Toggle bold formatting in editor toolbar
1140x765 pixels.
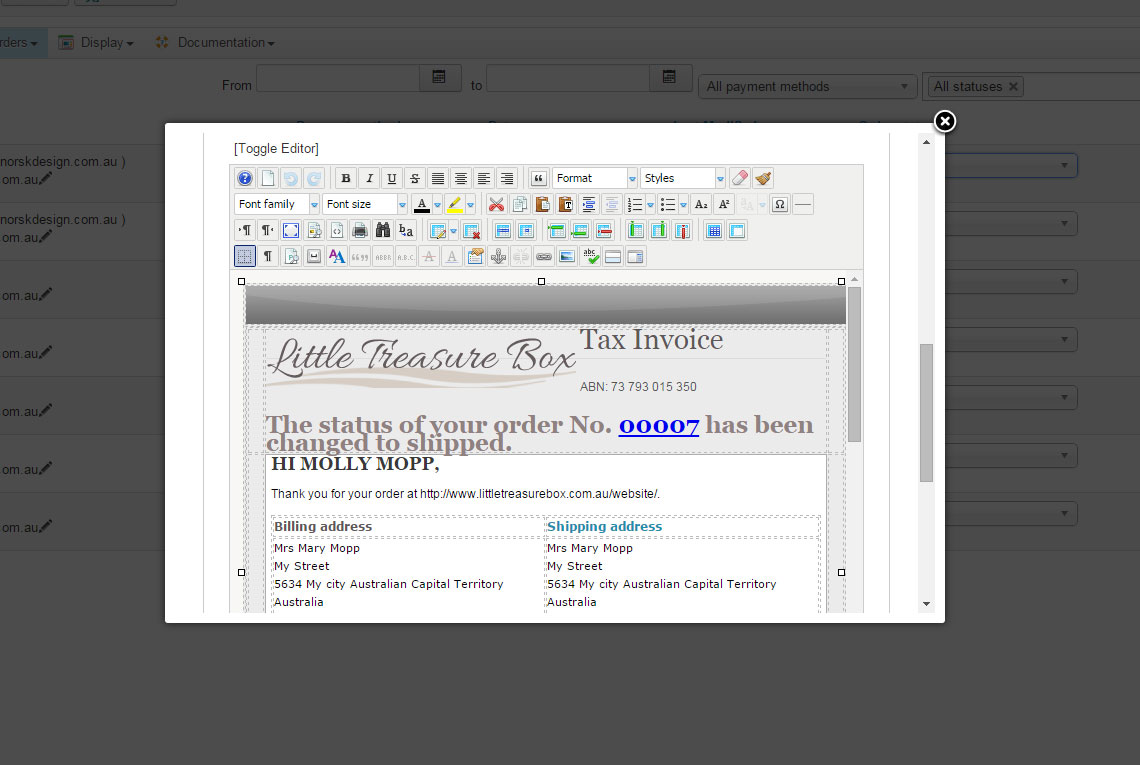[x=346, y=179]
